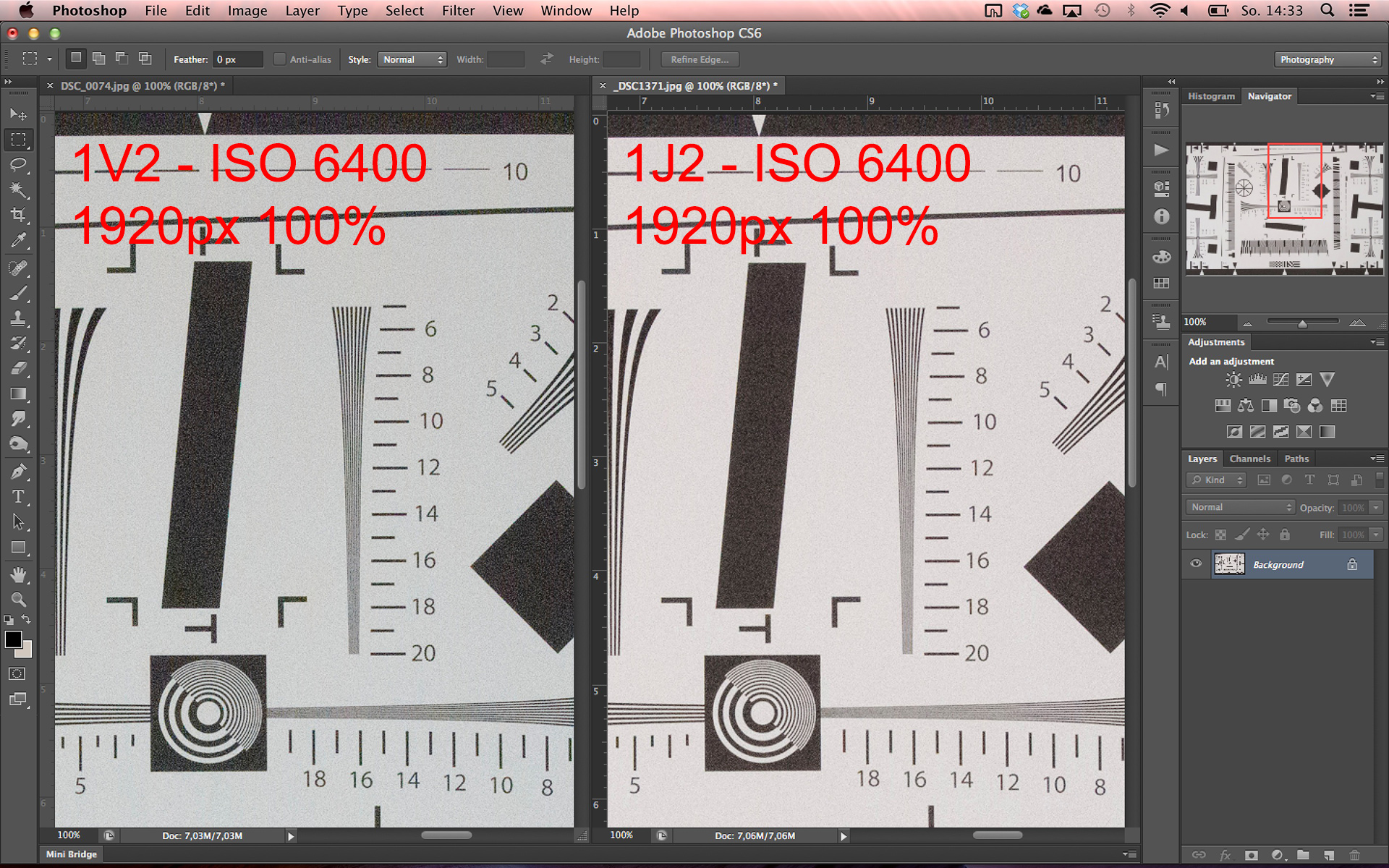
Task: Select the Lasso tool
Action: 18,165
